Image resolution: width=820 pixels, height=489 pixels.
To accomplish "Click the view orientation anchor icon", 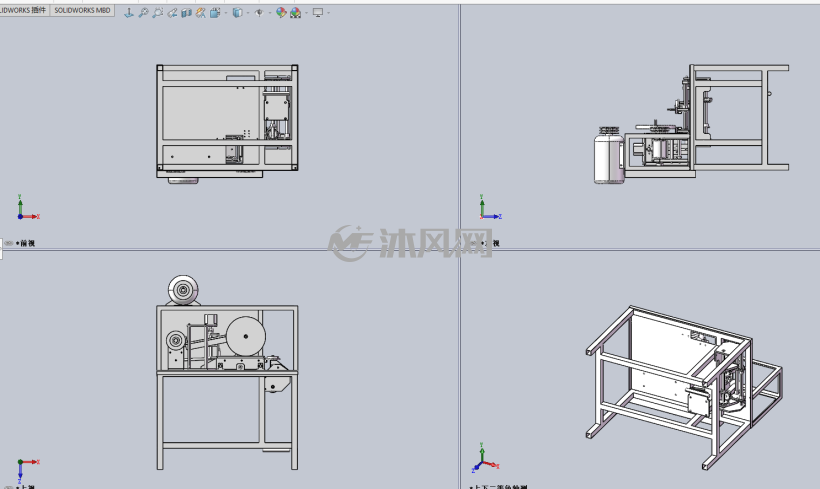I will click(129, 13).
